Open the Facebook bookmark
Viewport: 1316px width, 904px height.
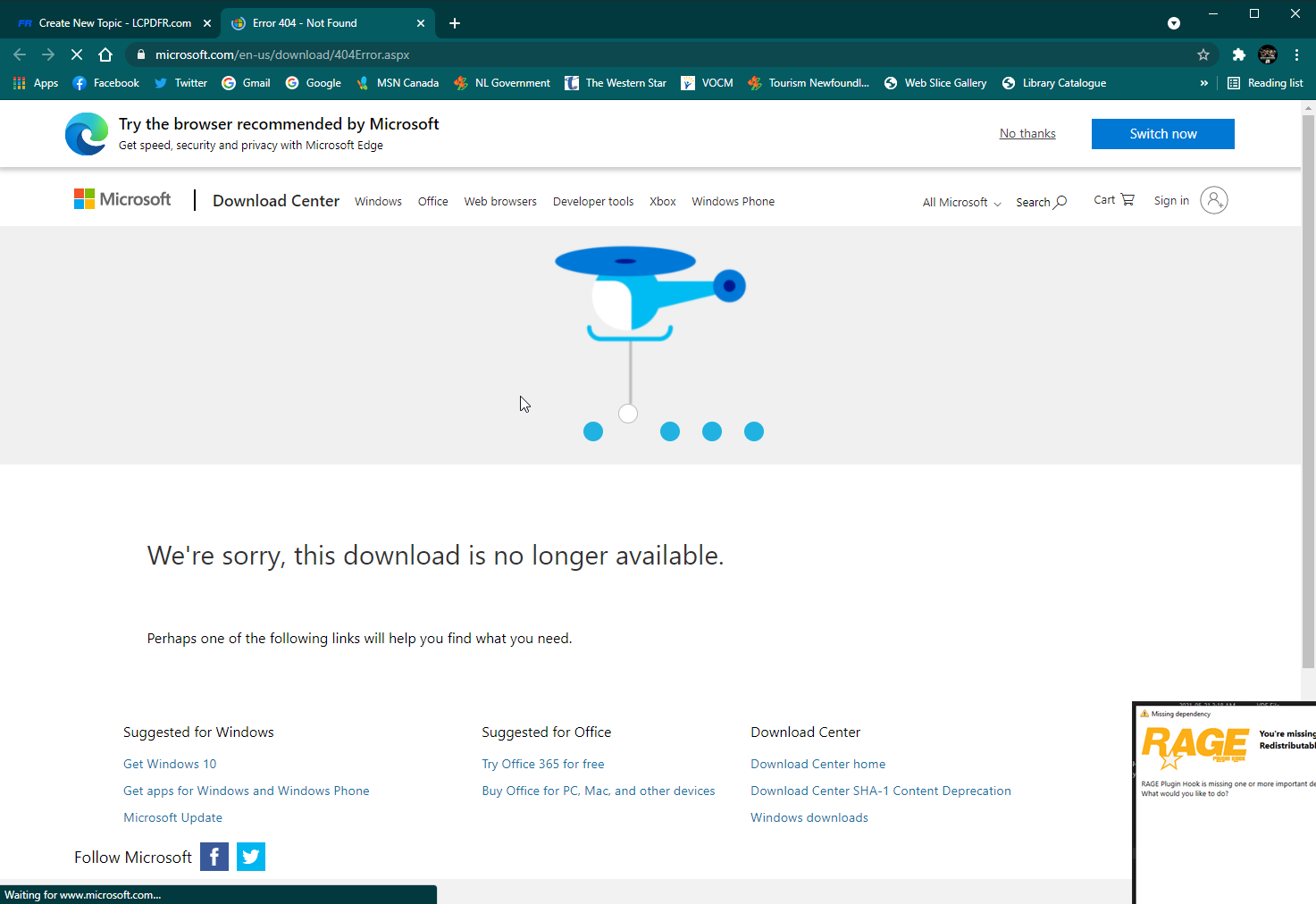point(105,83)
